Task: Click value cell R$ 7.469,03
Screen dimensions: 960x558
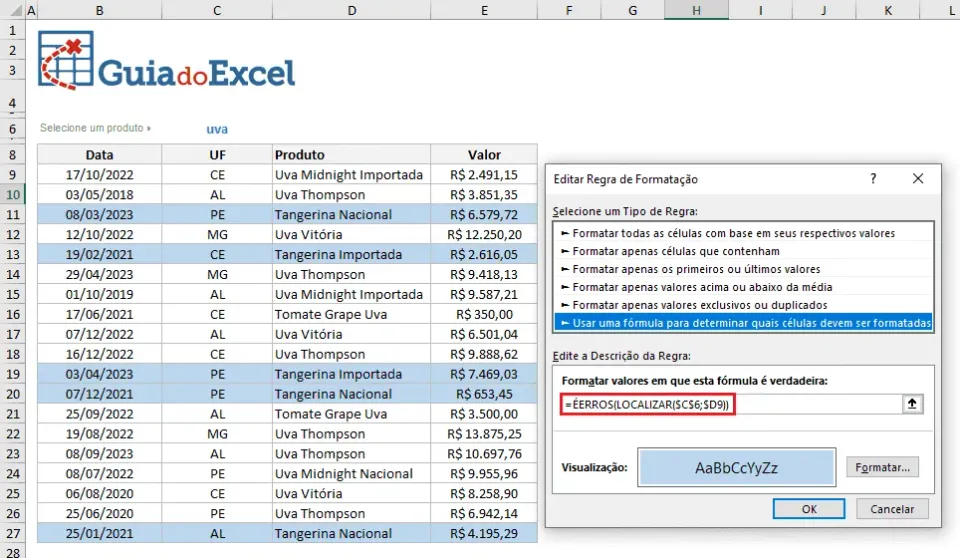Action: (484, 374)
